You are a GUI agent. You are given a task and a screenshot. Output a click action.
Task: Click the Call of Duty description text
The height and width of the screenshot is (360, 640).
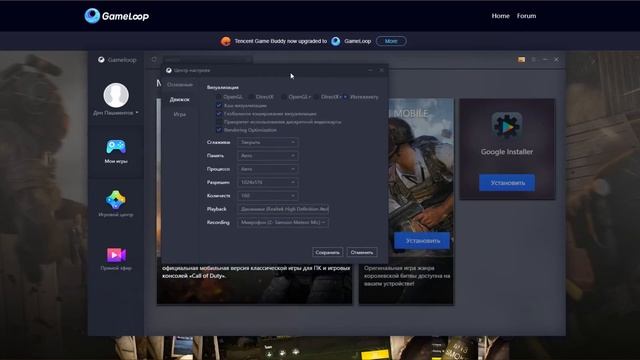256,272
